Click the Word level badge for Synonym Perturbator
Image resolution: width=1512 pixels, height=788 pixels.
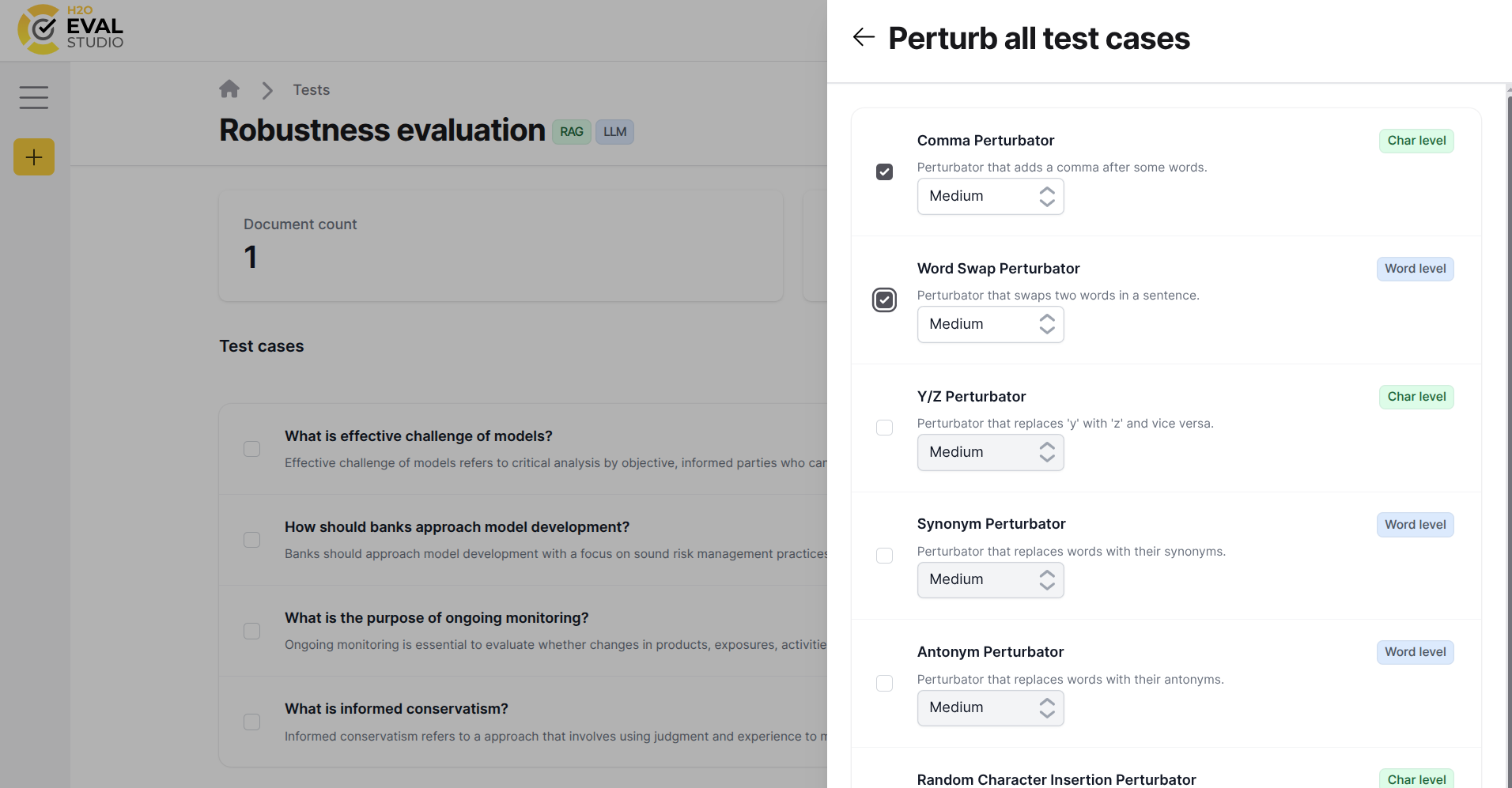point(1415,524)
